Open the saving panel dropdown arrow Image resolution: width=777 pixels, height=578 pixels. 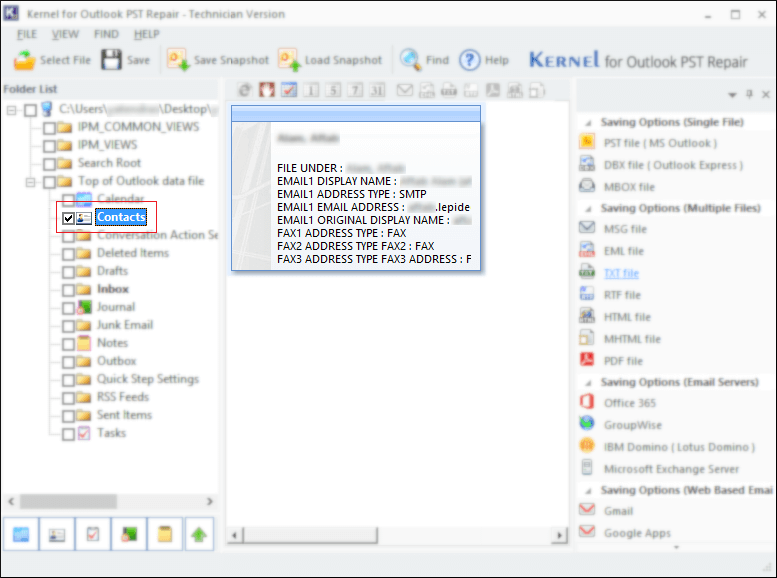click(x=732, y=95)
